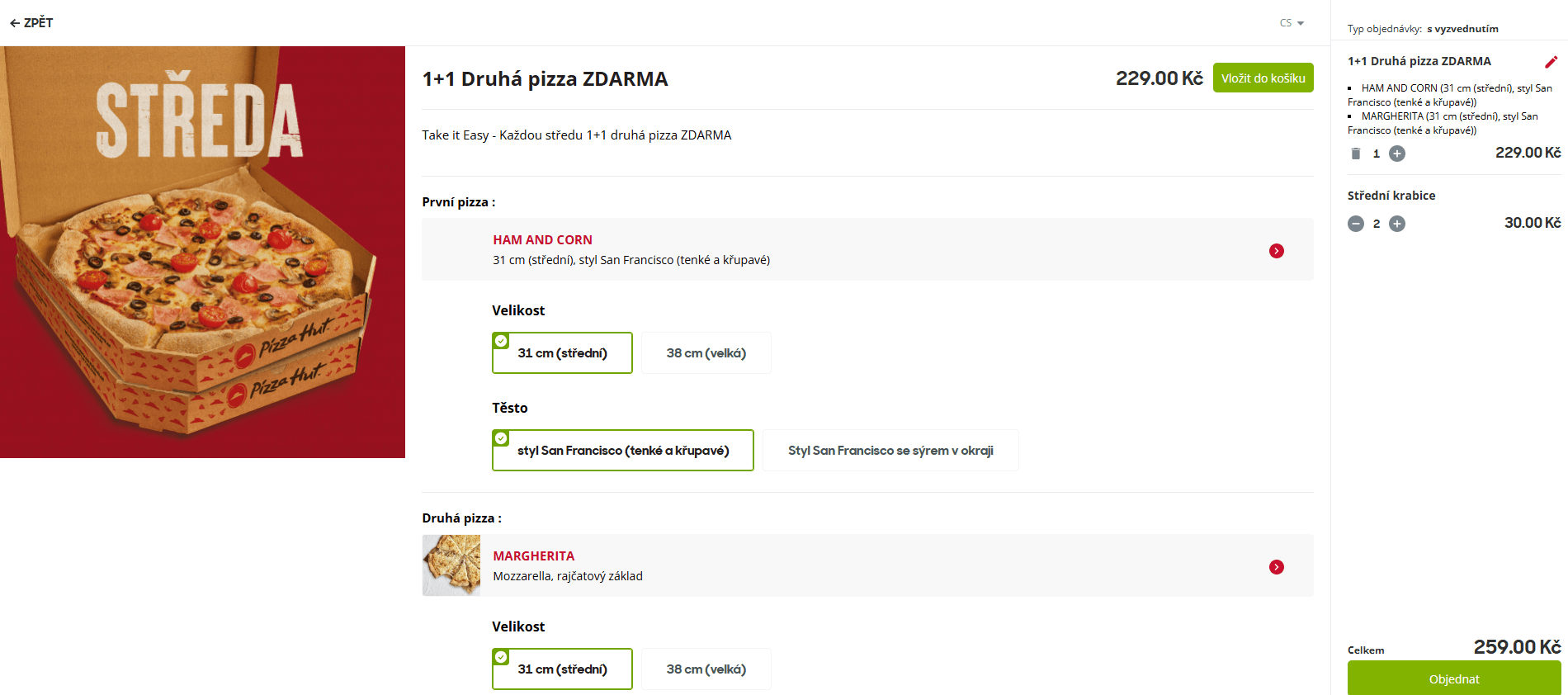This screenshot has height=695, width=1568.
Task: Choose Styl San Francisco se sýrem v okraji dough
Action: (x=890, y=450)
